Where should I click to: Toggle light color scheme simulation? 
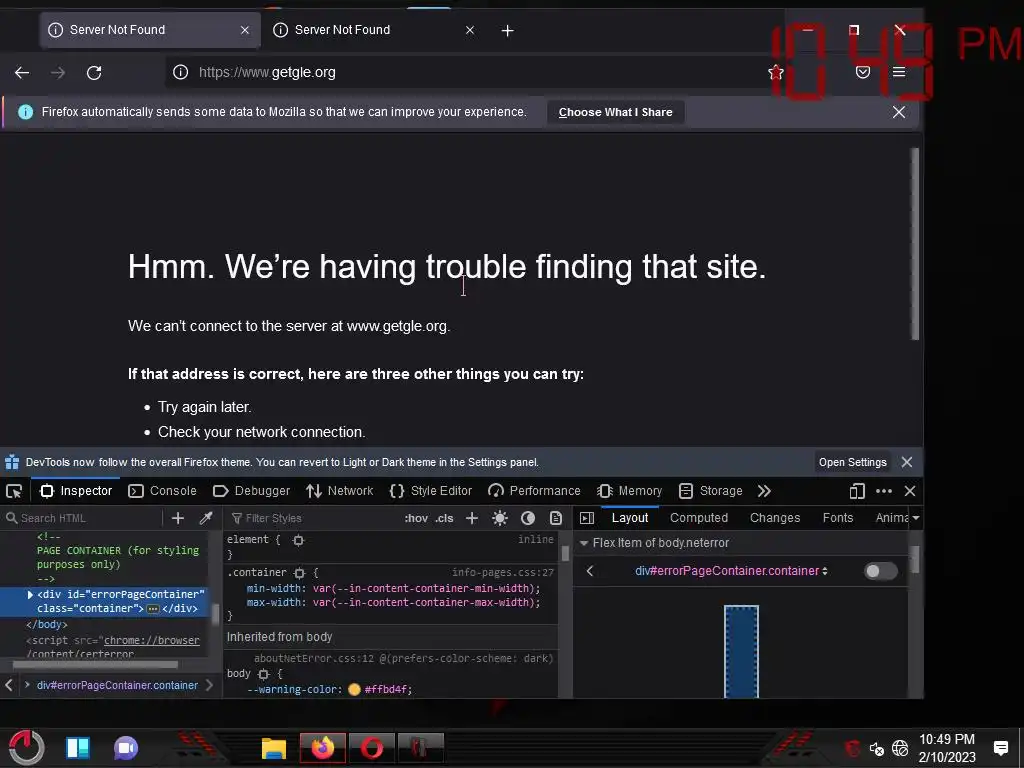pyautogui.click(x=500, y=519)
